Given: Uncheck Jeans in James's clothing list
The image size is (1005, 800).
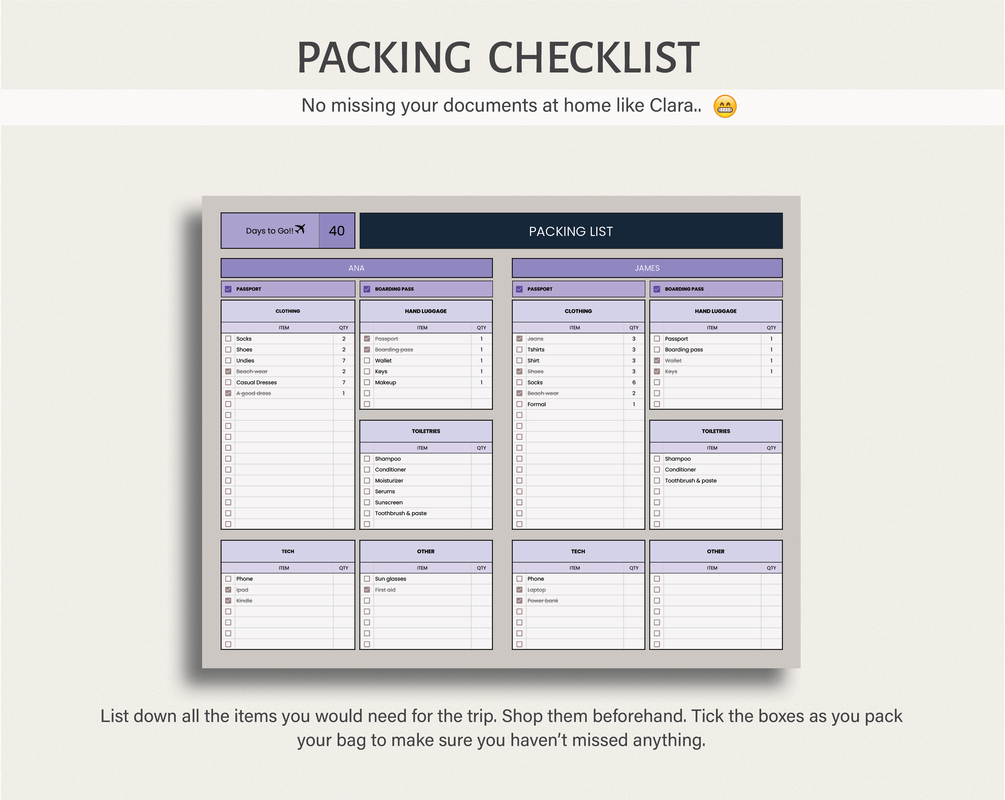Looking at the screenshot, I should coord(519,338).
